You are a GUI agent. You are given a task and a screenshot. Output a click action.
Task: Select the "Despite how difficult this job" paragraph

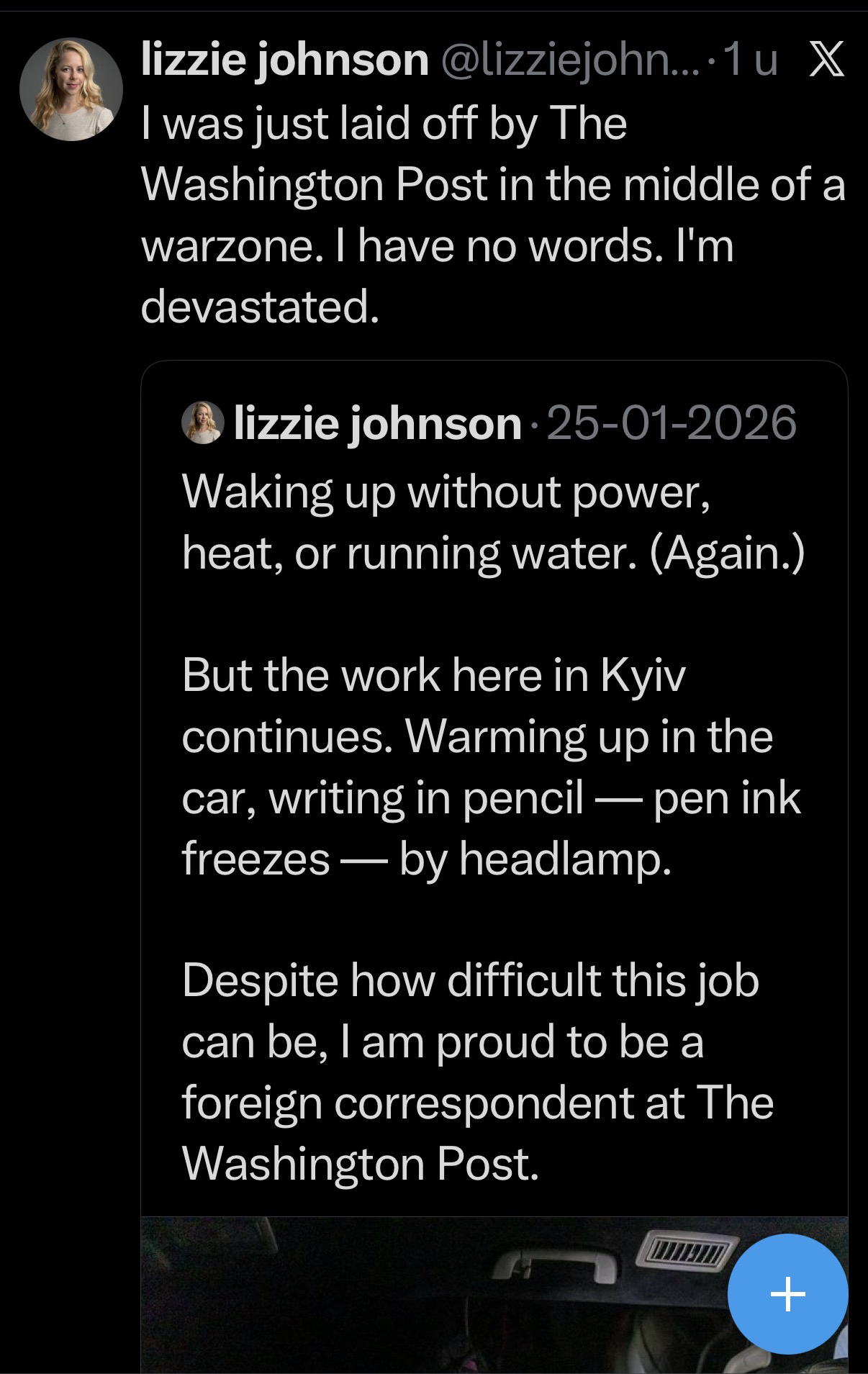476,1072
